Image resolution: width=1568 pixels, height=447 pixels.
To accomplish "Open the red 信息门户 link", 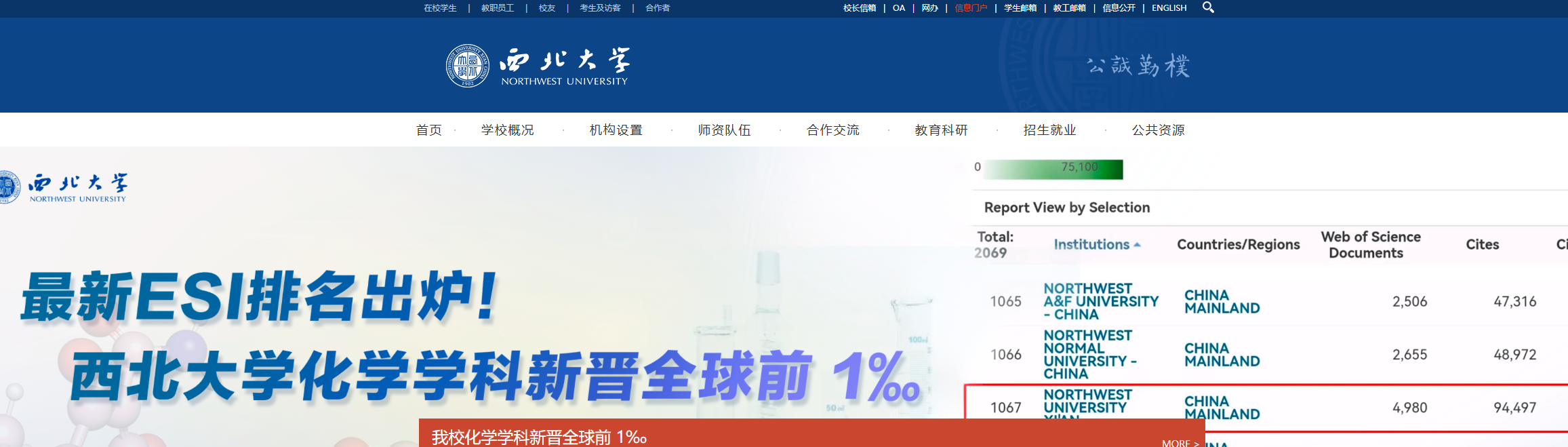I will (x=971, y=8).
